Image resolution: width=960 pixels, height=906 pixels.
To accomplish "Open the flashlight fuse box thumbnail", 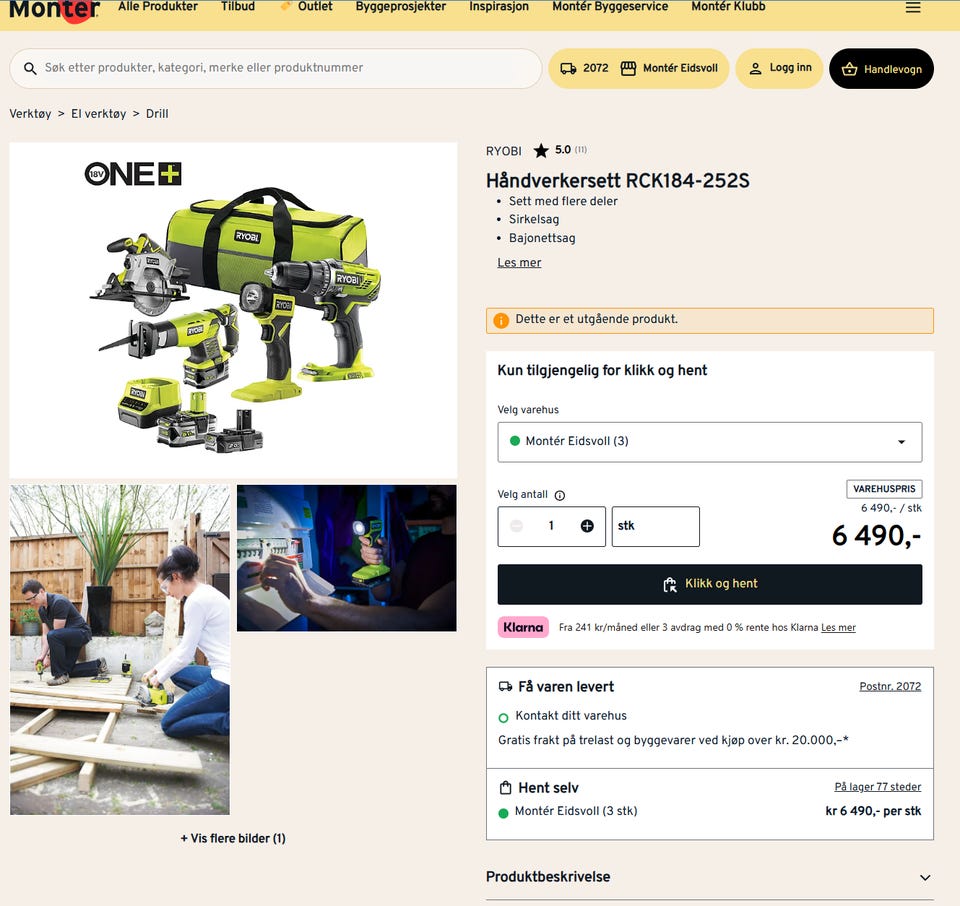I will tap(347, 558).
